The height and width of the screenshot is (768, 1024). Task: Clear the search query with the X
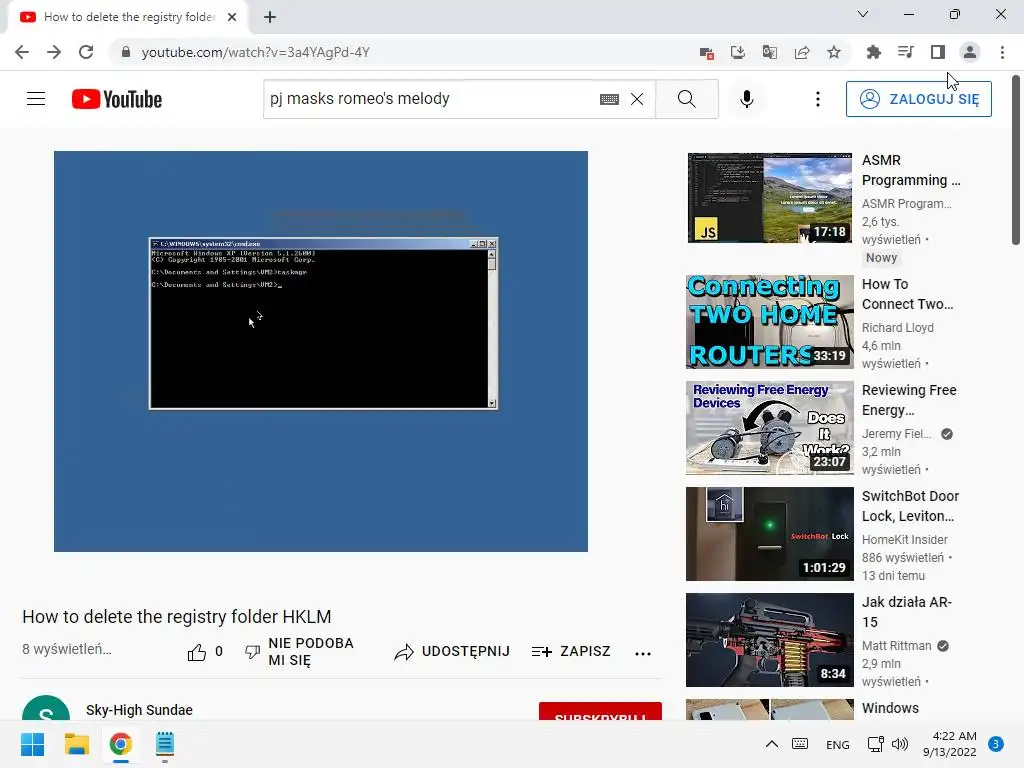point(637,99)
